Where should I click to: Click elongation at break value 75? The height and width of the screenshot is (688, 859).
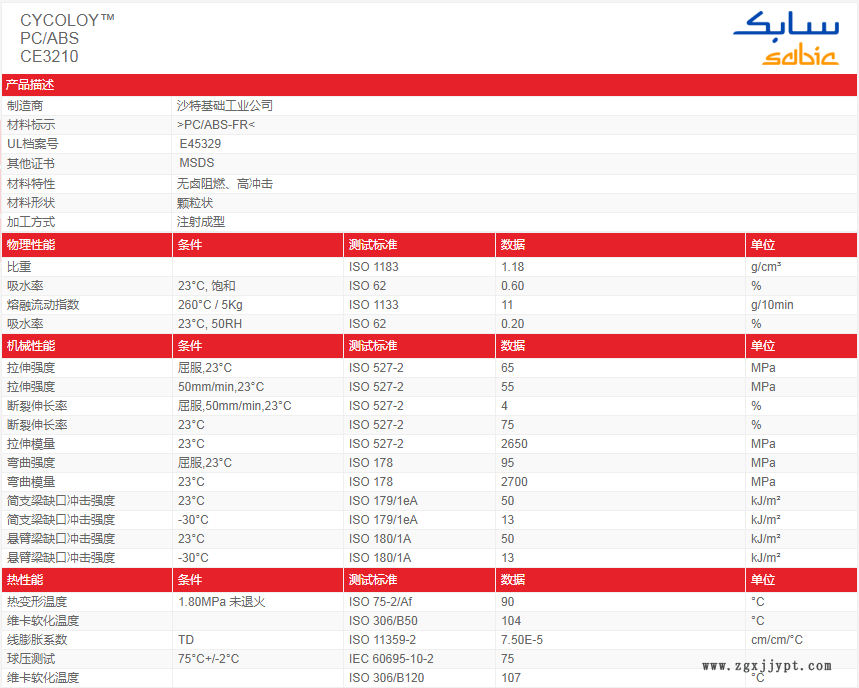click(x=507, y=425)
